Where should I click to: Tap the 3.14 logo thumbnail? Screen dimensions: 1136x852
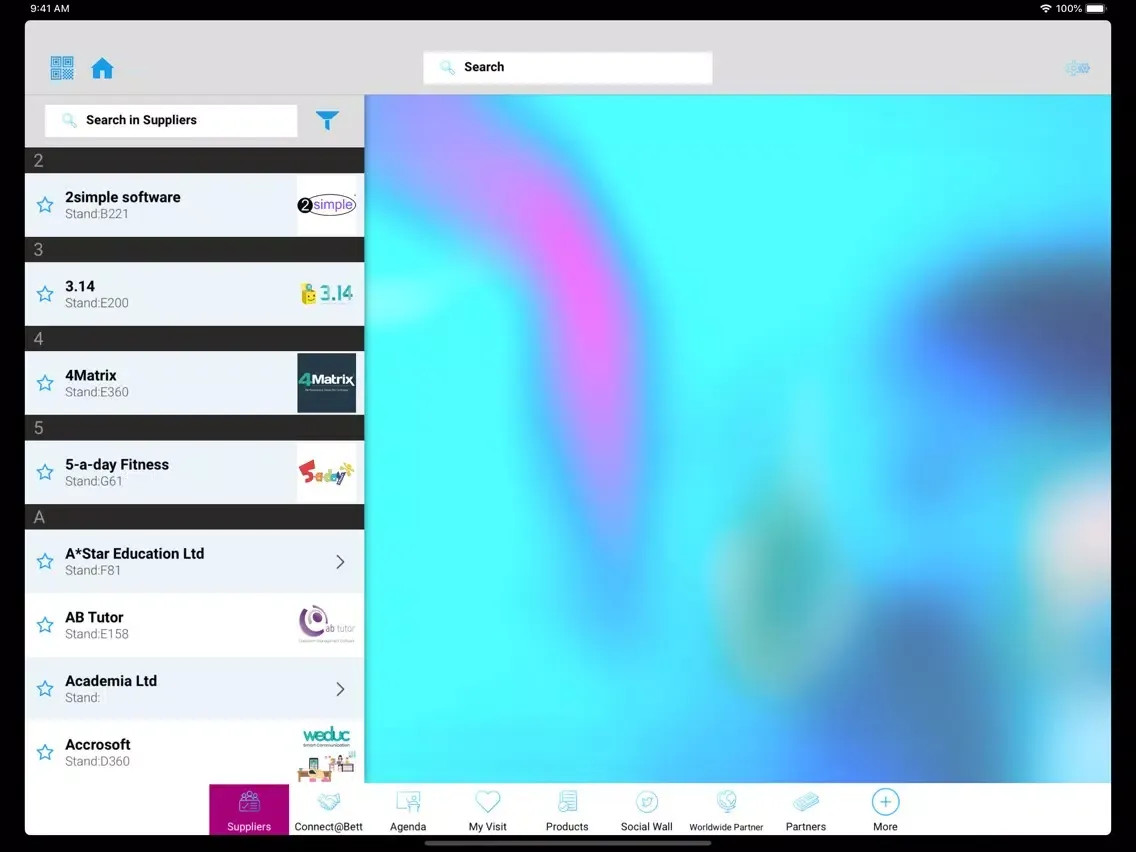[x=327, y=294]
